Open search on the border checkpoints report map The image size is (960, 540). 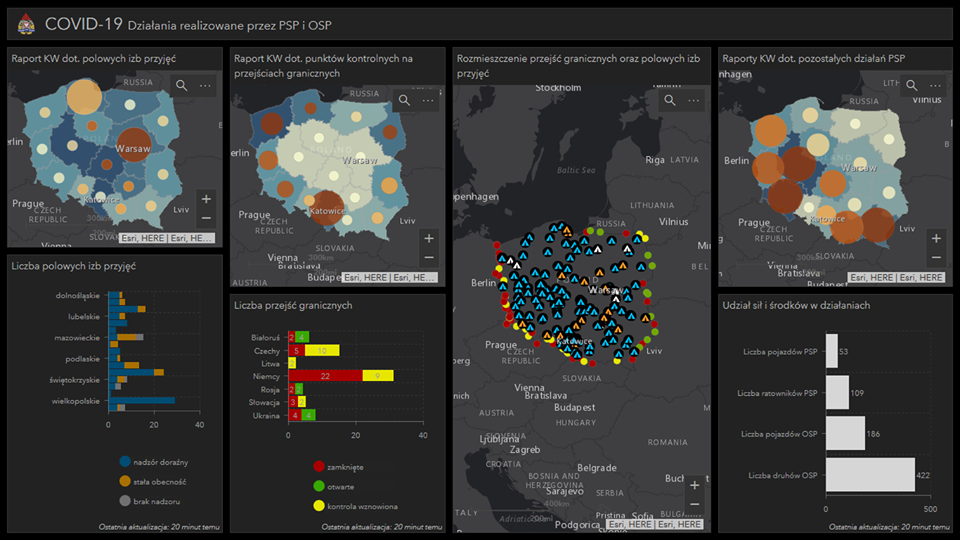point(405,100)
